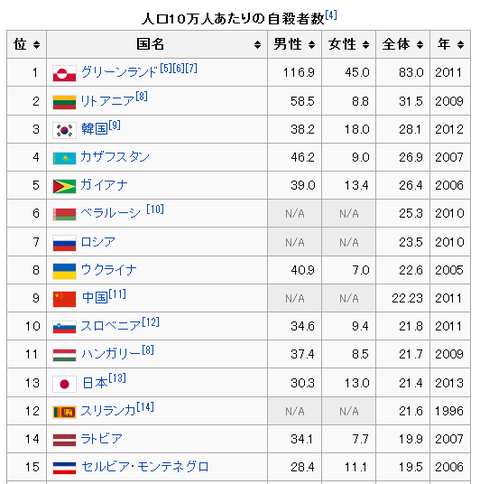Click the Kazakhstan flag icon
The image size is (480, 484).
coord(64,158)
